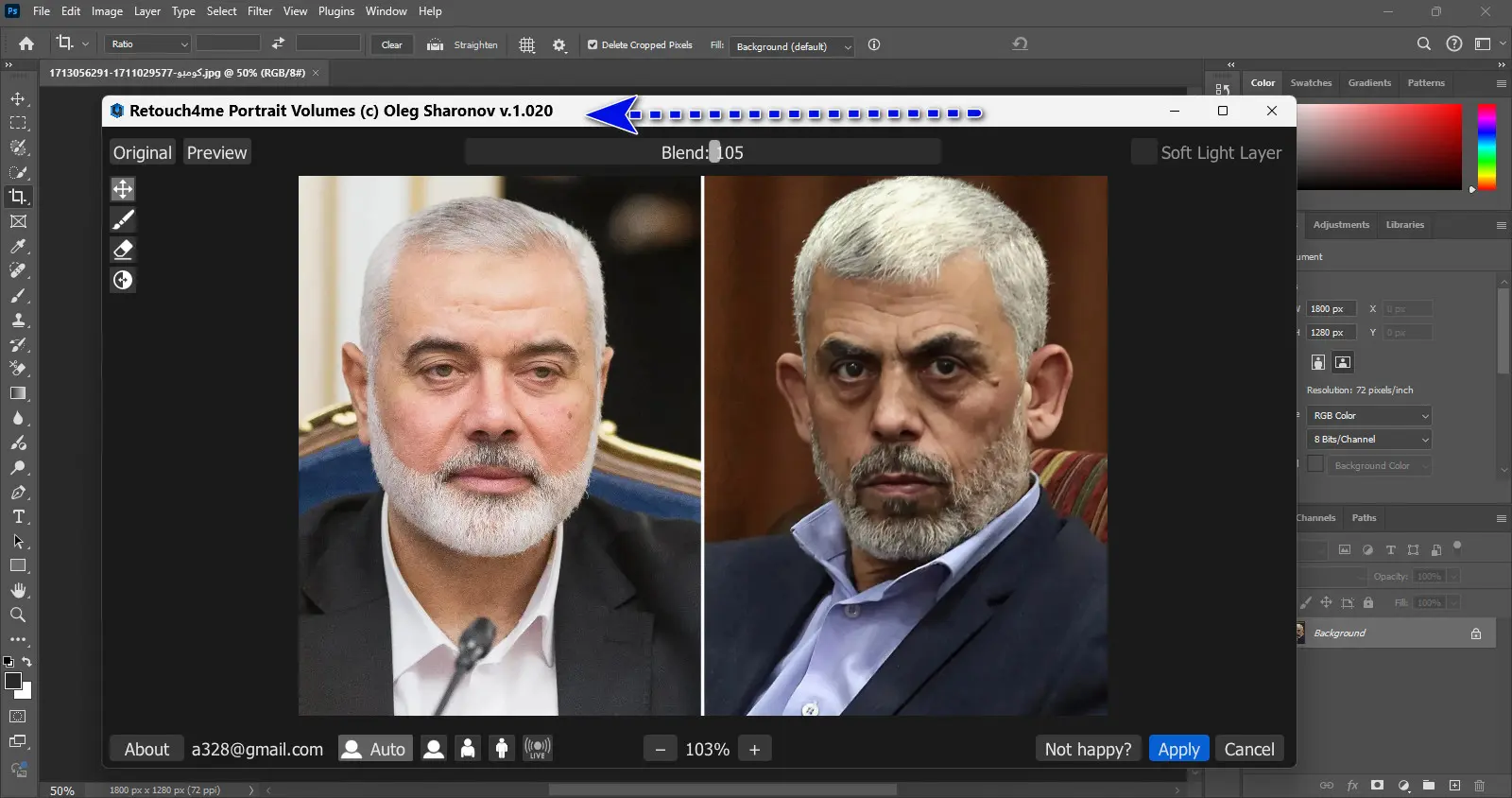Viewport: 1512px width, 798px height.
Task: Choose the half-body portrait mode icon
Action: pyautogui.click(x=468, y=749)
